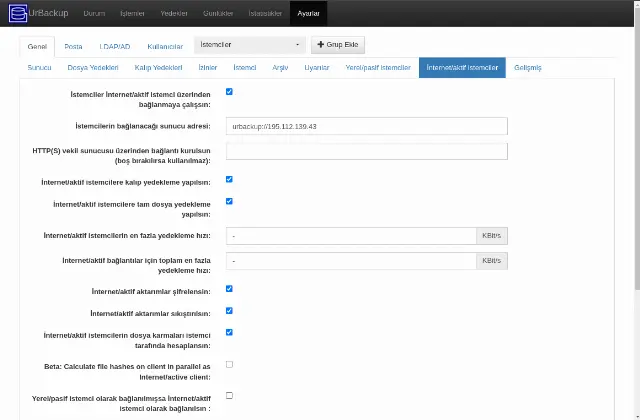Image resolution: width=640 pixels, height=420 pixels.
Task: Open the Durum page
Action: tap(94, 13)
